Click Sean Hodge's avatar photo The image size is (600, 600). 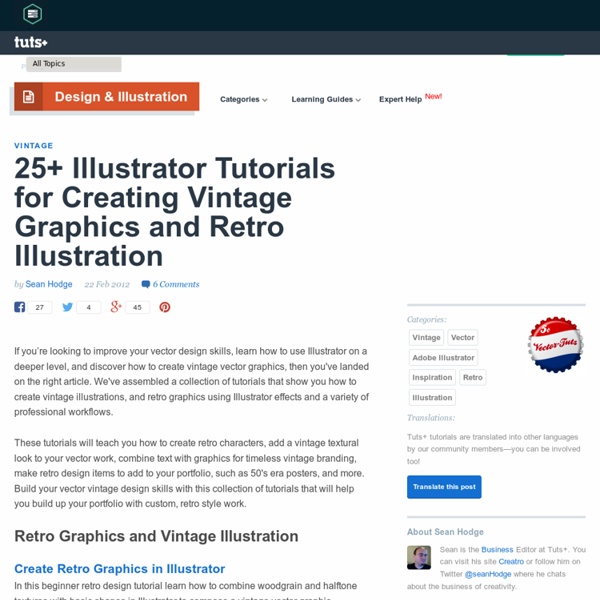[419, 557]
